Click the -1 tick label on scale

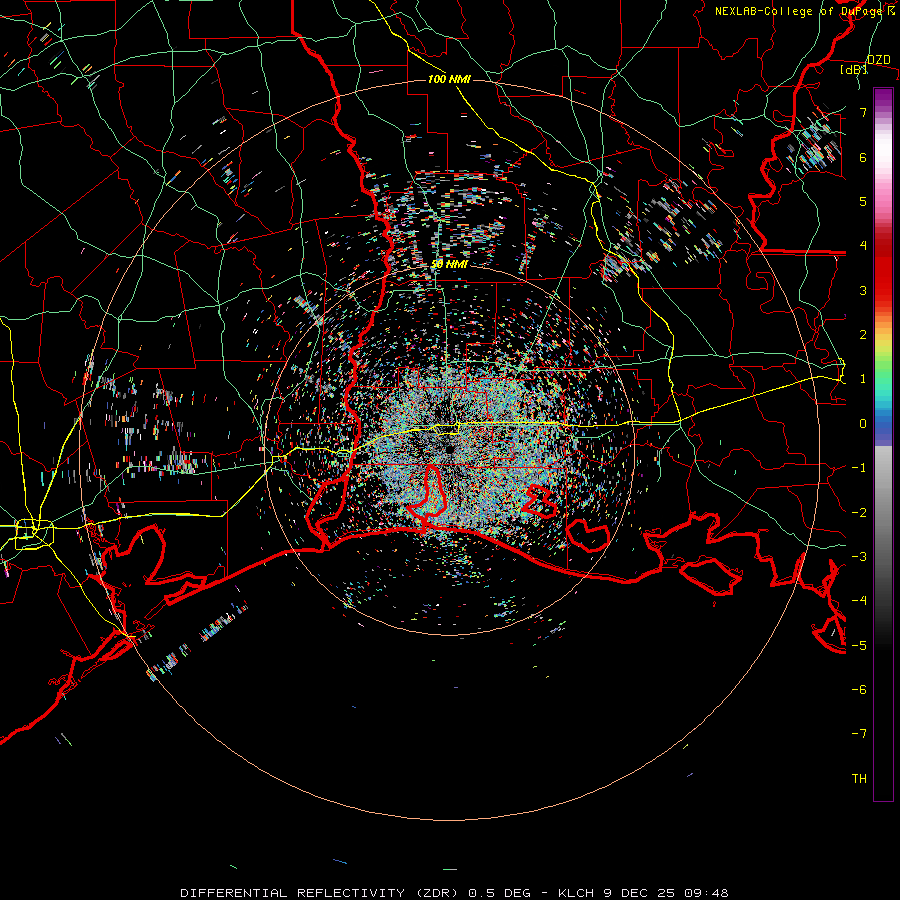[x=859, y=467]
